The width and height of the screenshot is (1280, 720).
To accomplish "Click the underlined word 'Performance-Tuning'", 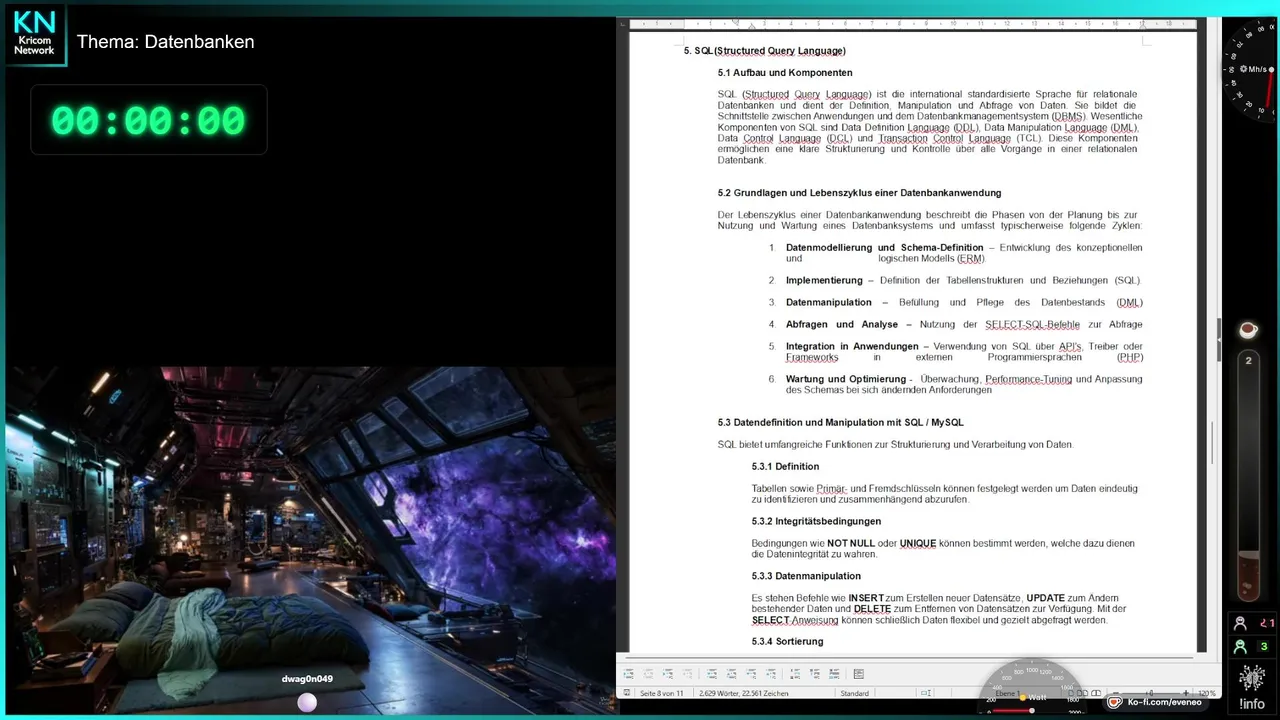I will click(x=1029, y=379).
